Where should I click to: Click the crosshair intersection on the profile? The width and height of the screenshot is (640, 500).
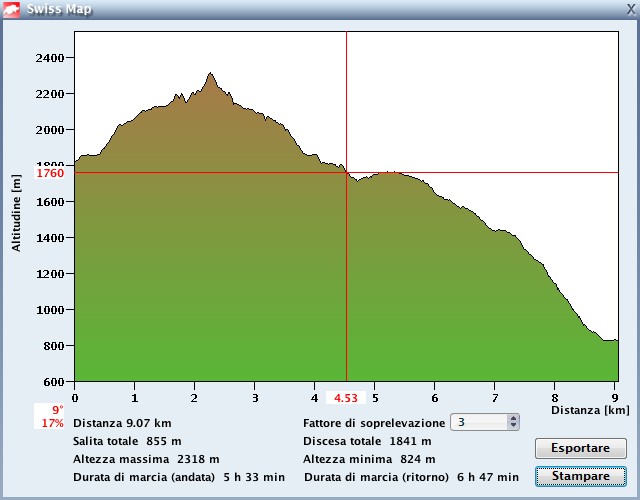point(346,172)
